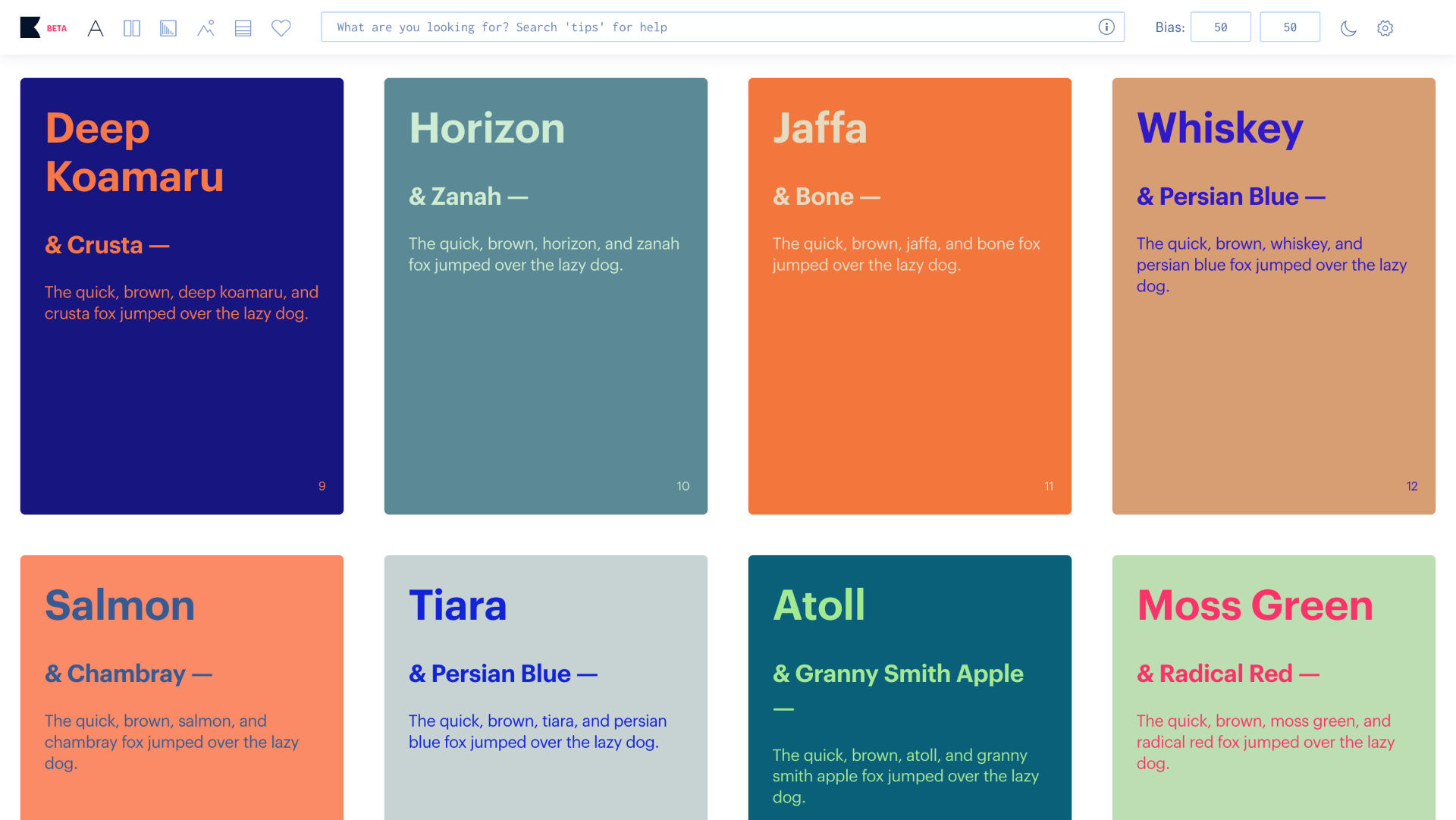The height and width of the screenshot is (820, 1456).
Task: Pick the Whiskey & Persian Blue card
Action: 1274,296
